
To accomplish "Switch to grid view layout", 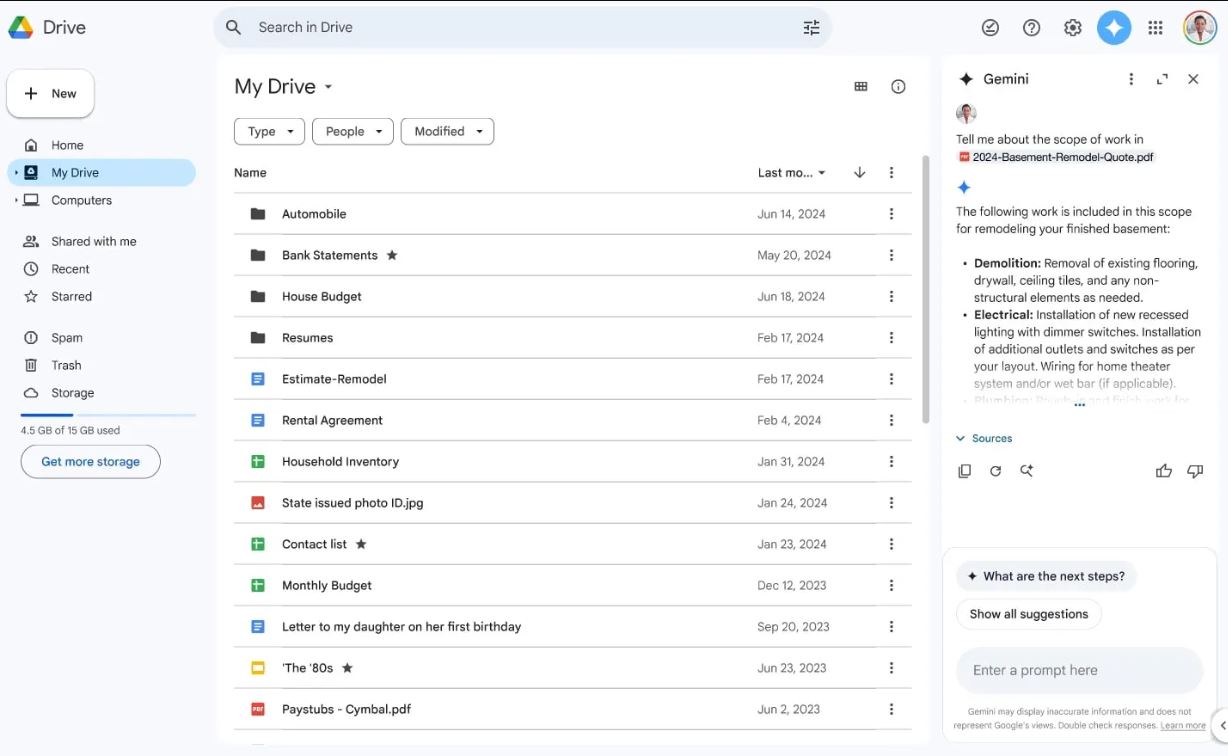I will [860, 86].
